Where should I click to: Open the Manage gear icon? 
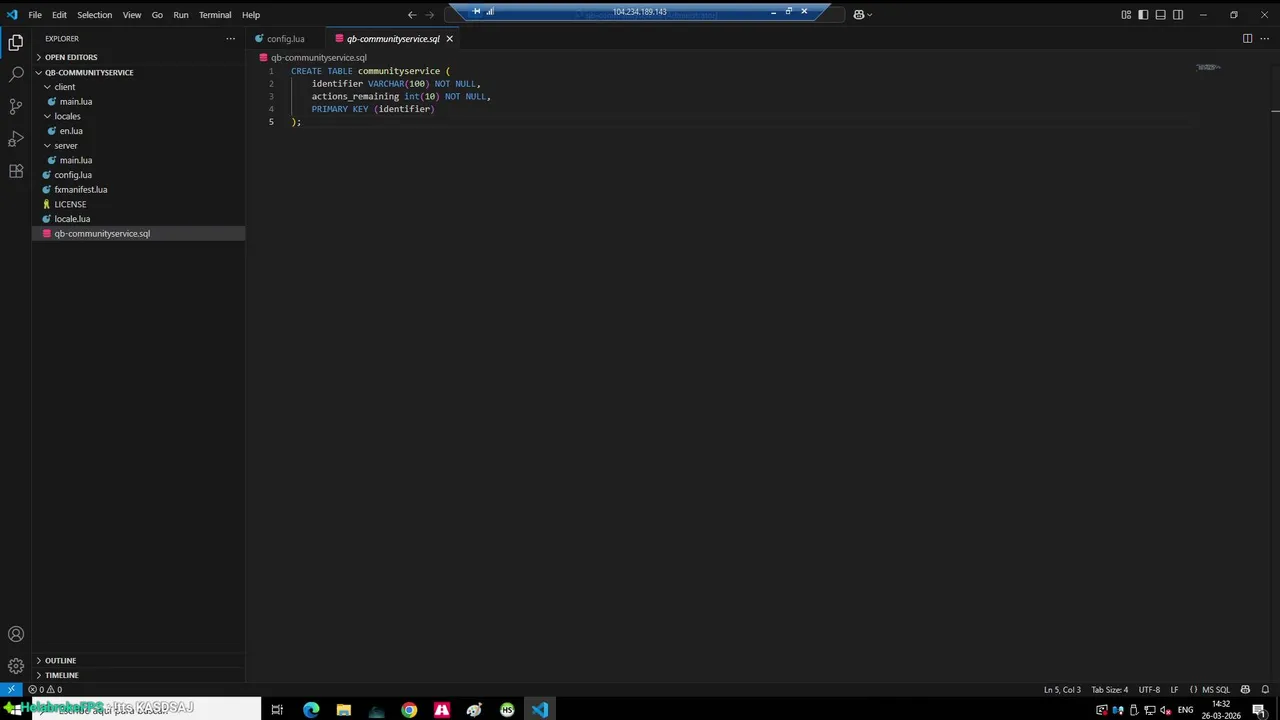[16, 666]
